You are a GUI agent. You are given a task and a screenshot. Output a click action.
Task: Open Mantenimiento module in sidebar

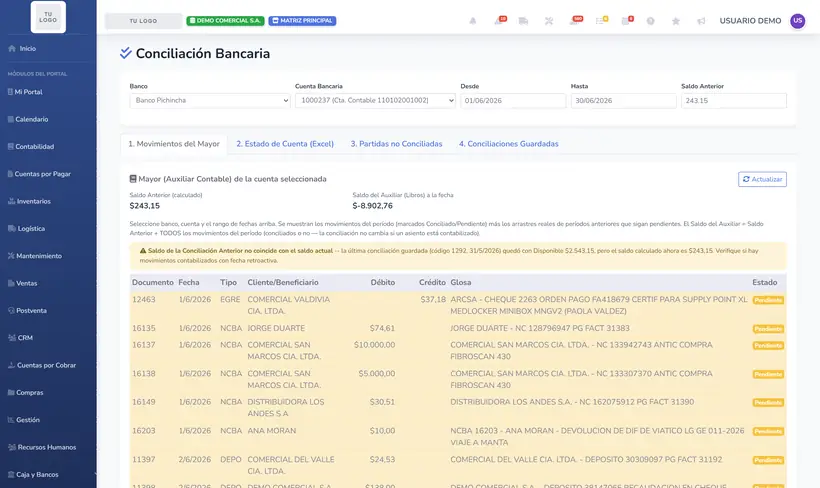point(35,256)
